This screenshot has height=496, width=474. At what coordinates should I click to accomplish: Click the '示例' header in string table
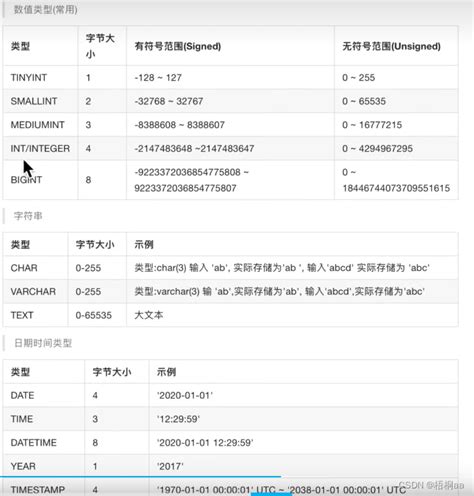[x=144, y=245]
